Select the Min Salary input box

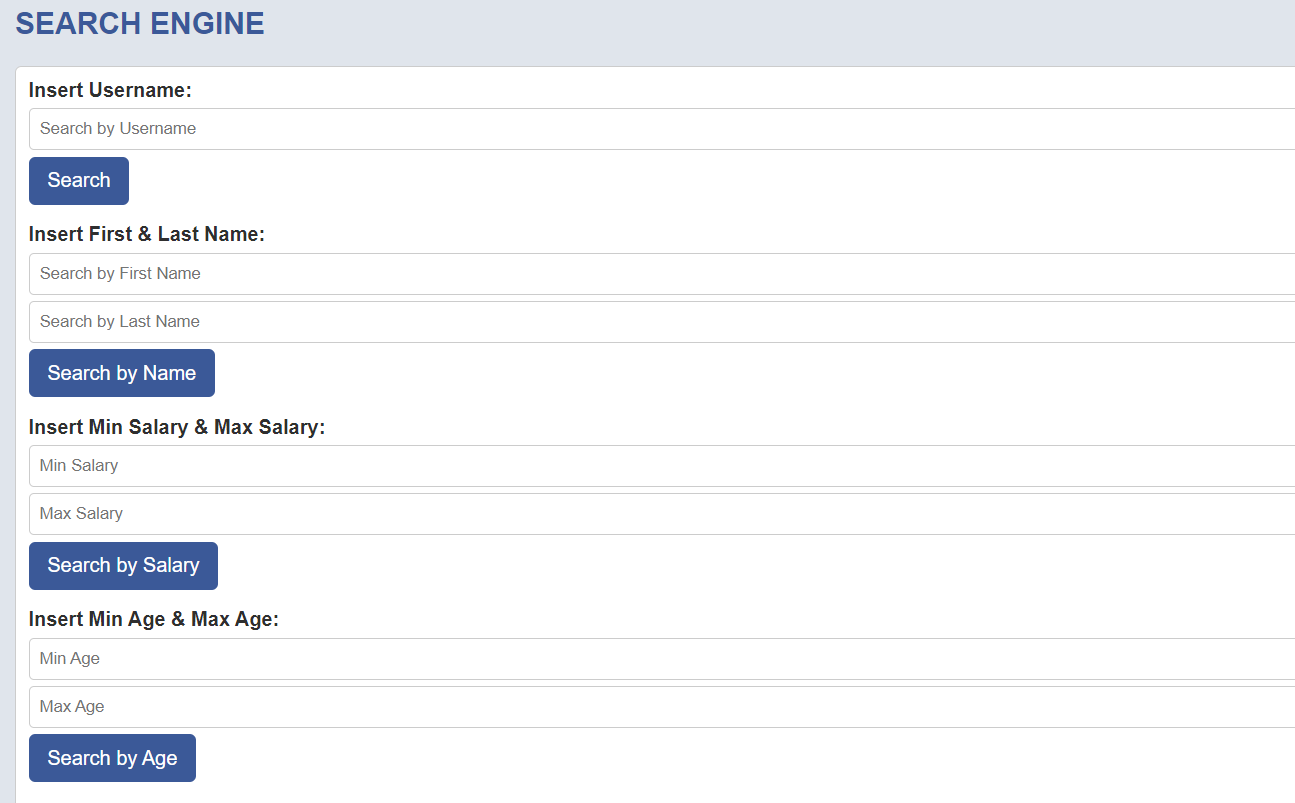[x=662, y=466]
